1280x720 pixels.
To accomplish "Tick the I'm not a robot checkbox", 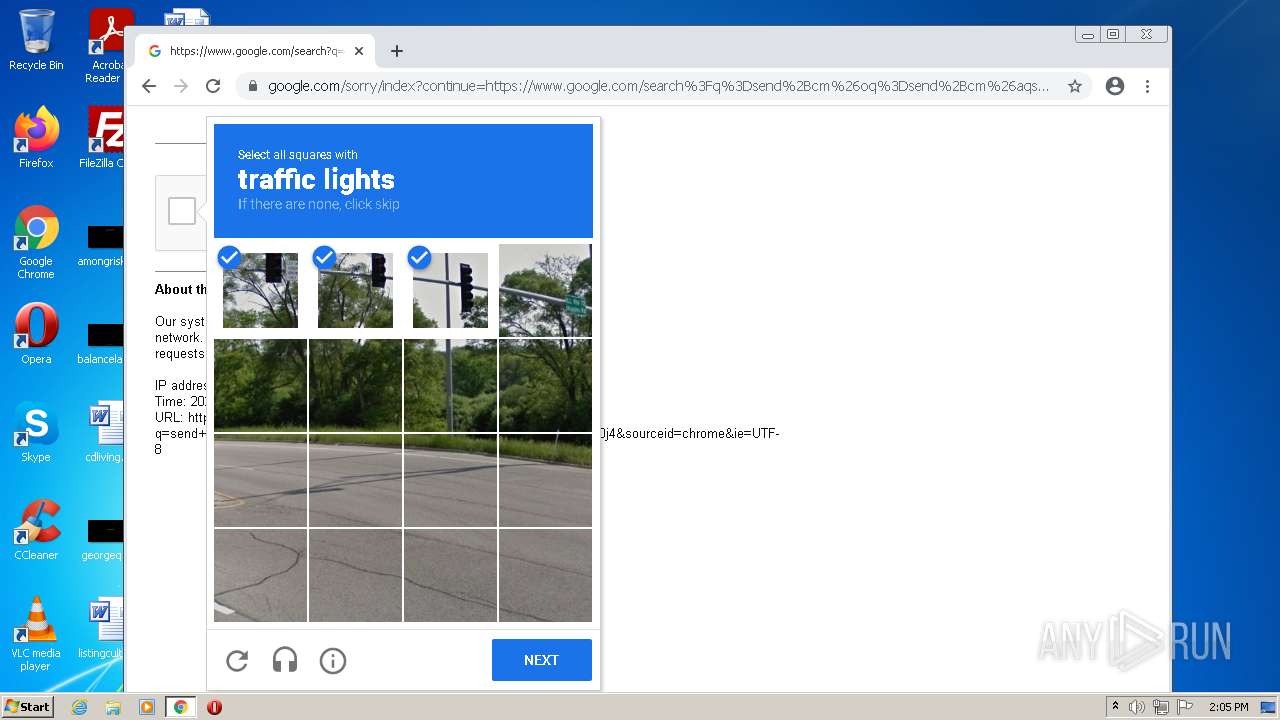I will pos(182,211).
